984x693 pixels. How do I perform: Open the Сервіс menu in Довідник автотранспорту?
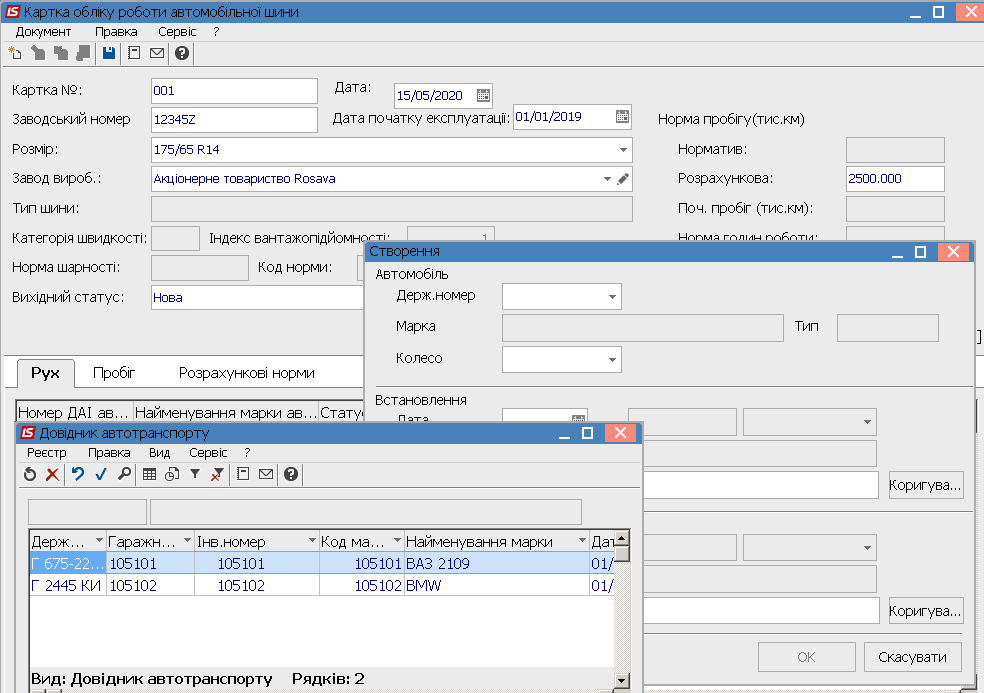click(208, 453)
